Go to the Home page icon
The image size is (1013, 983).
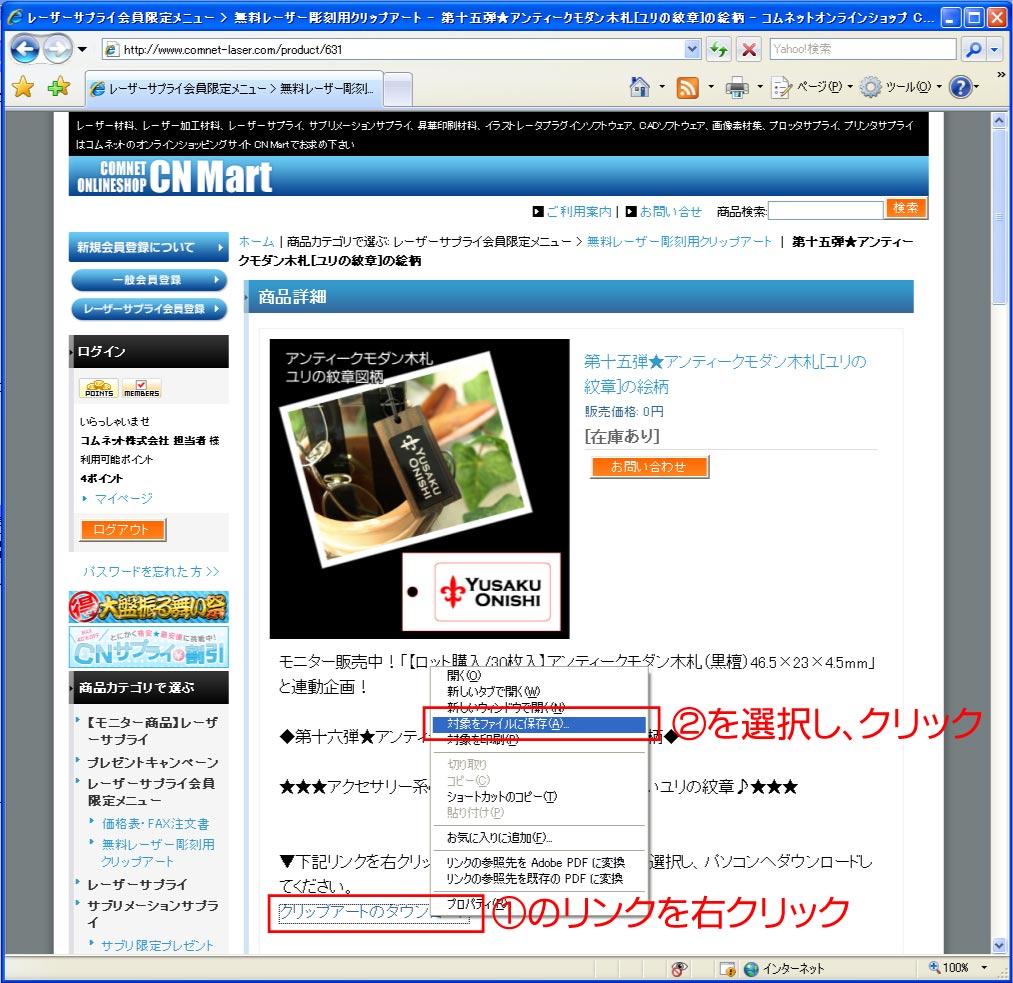pos(639,87)
